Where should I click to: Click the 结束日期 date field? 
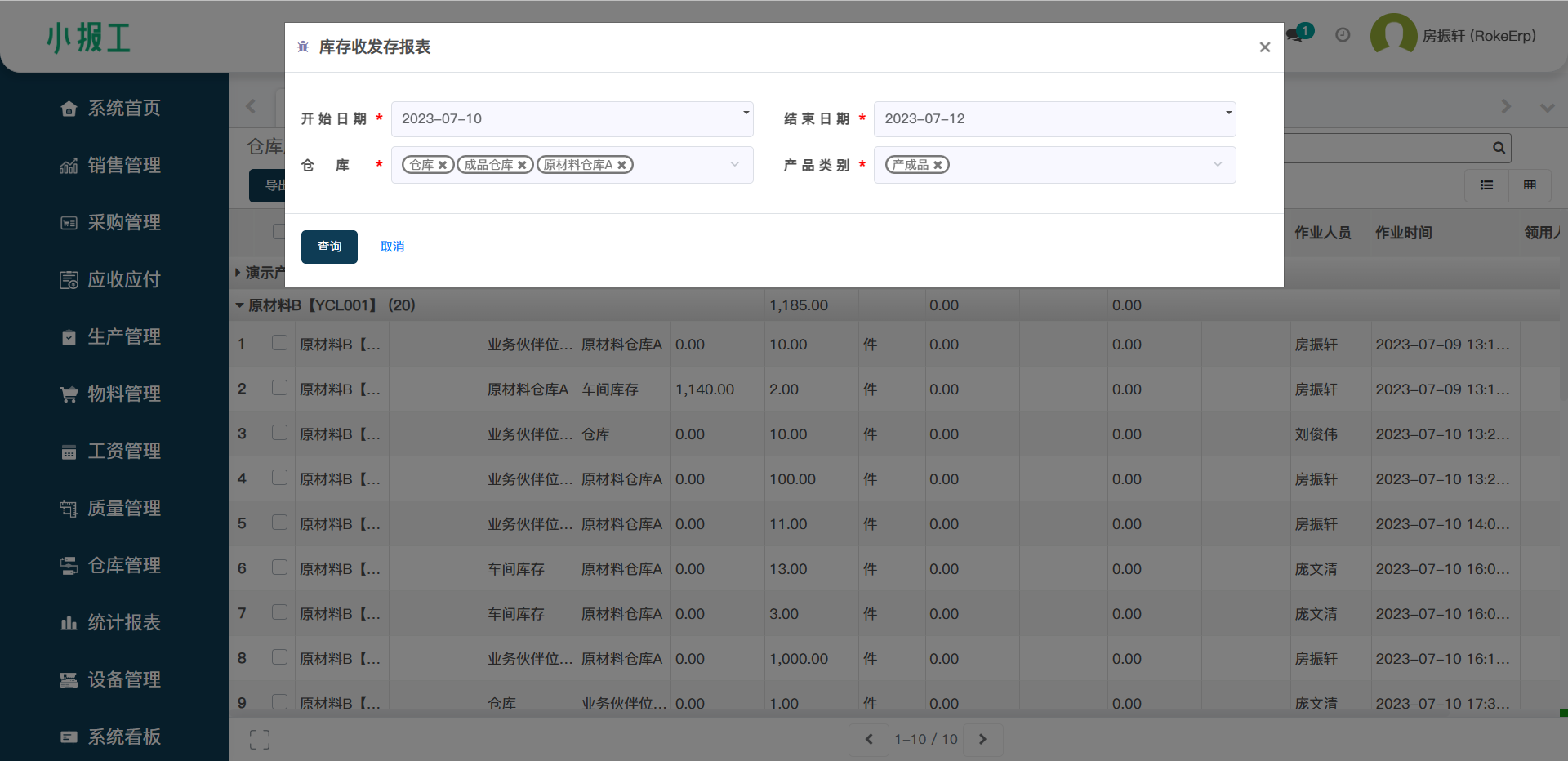(1053, 119)
